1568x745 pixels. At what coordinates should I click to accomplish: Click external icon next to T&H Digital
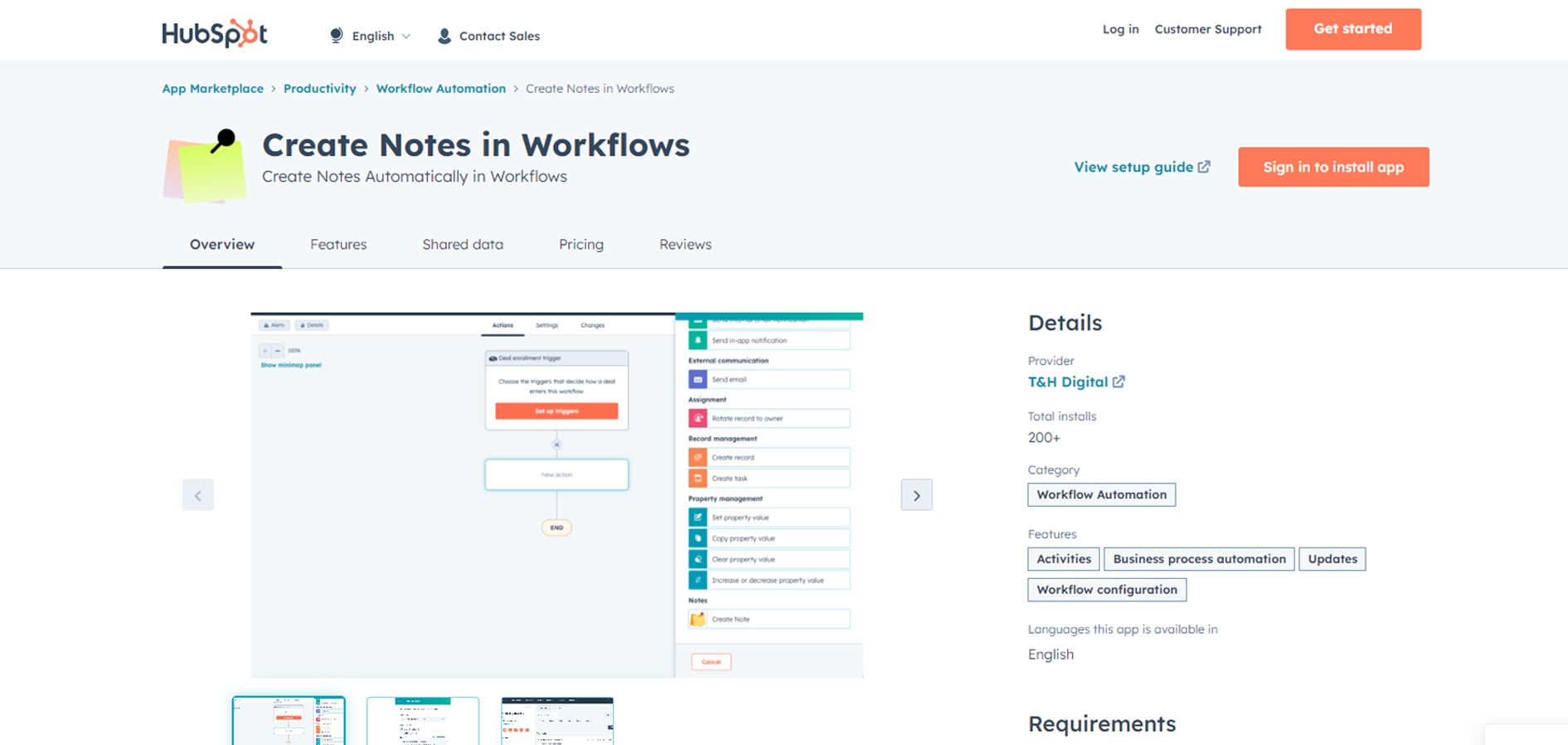tap(1119, 382)
